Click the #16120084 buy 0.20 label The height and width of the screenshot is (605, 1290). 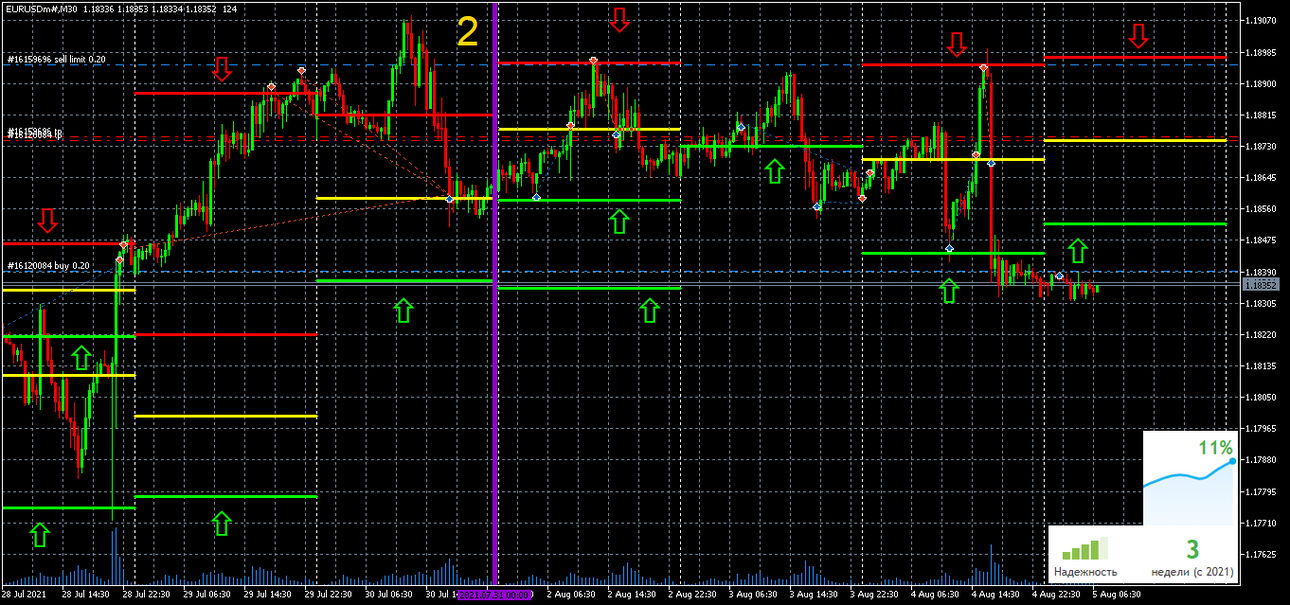[x=48, y=265]
